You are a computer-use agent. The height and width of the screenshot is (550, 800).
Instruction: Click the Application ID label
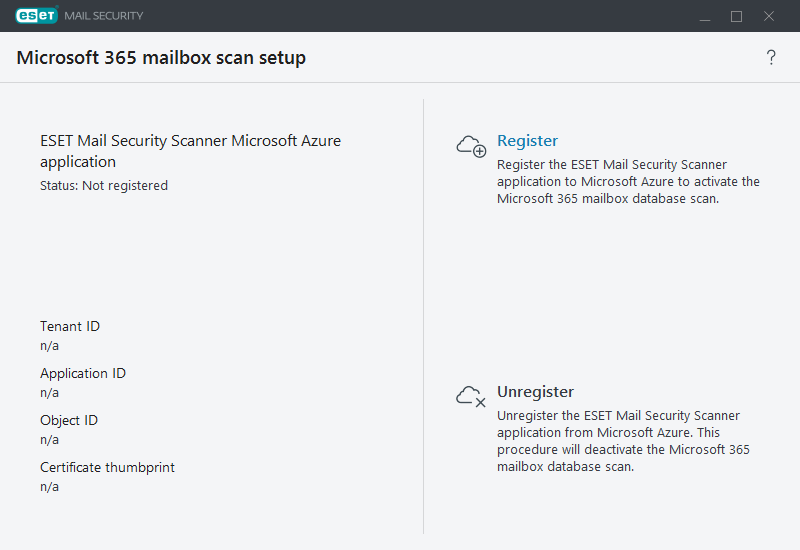tap(83, 374)
